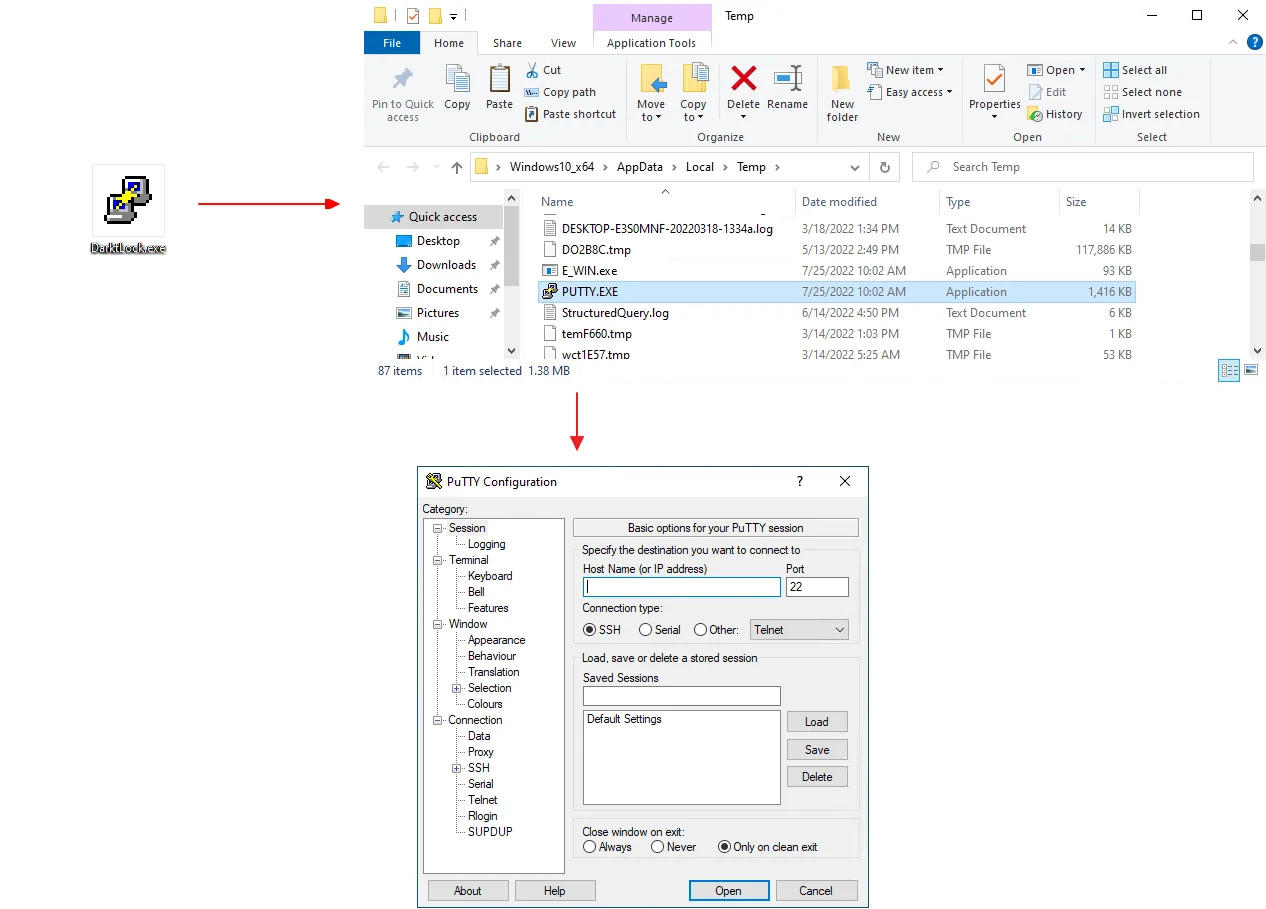Open the Telnet connection type dropdown
The width and height of the screenshot is (1266, 909).
[x=799, y=630]
